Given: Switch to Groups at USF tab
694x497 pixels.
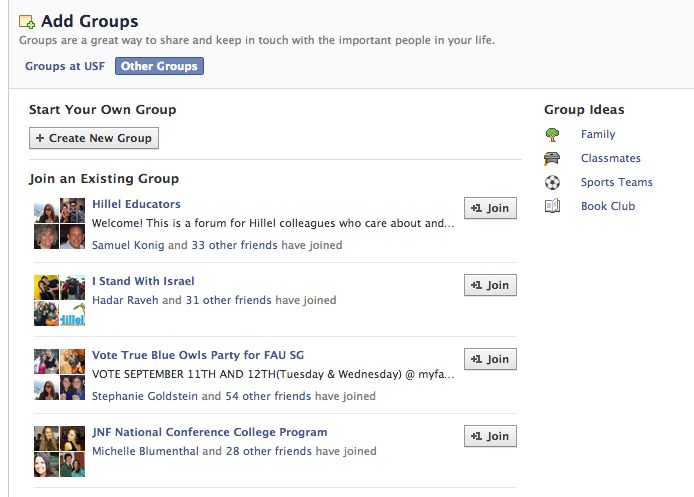Looking at the screenshot, I should coord(65,66).
